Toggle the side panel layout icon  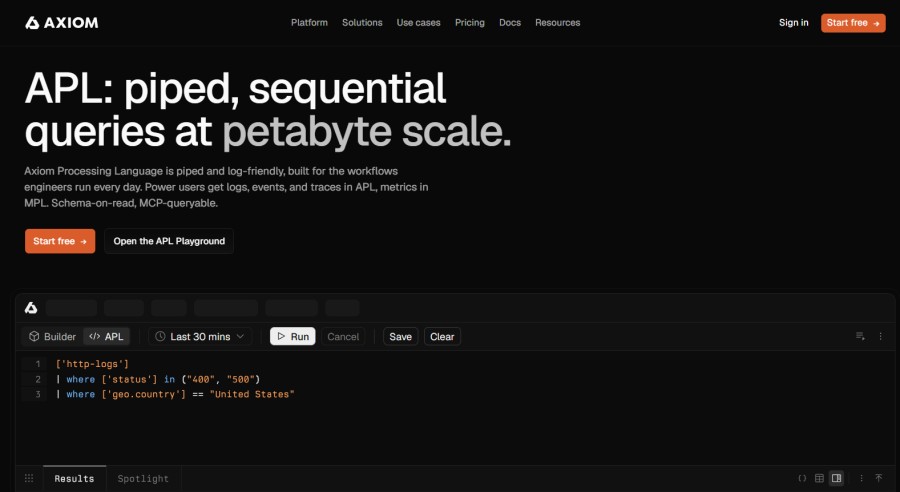coord(837,478)
